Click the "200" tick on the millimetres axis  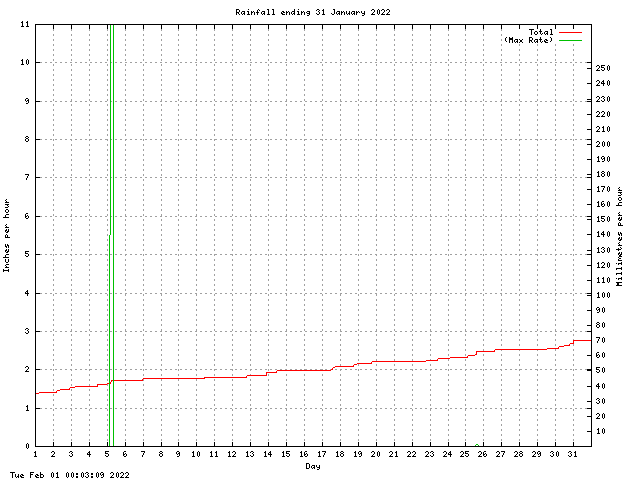click(x=603, y=144)
